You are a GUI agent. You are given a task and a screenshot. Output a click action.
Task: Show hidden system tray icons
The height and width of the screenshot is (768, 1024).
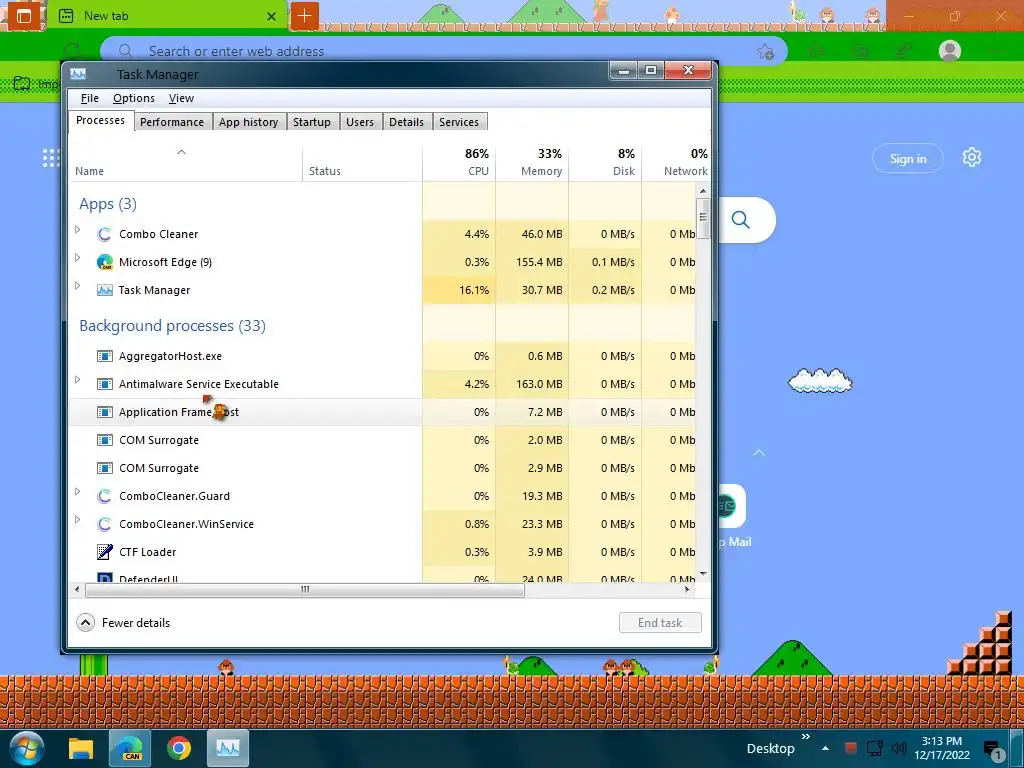pos(825,748)
